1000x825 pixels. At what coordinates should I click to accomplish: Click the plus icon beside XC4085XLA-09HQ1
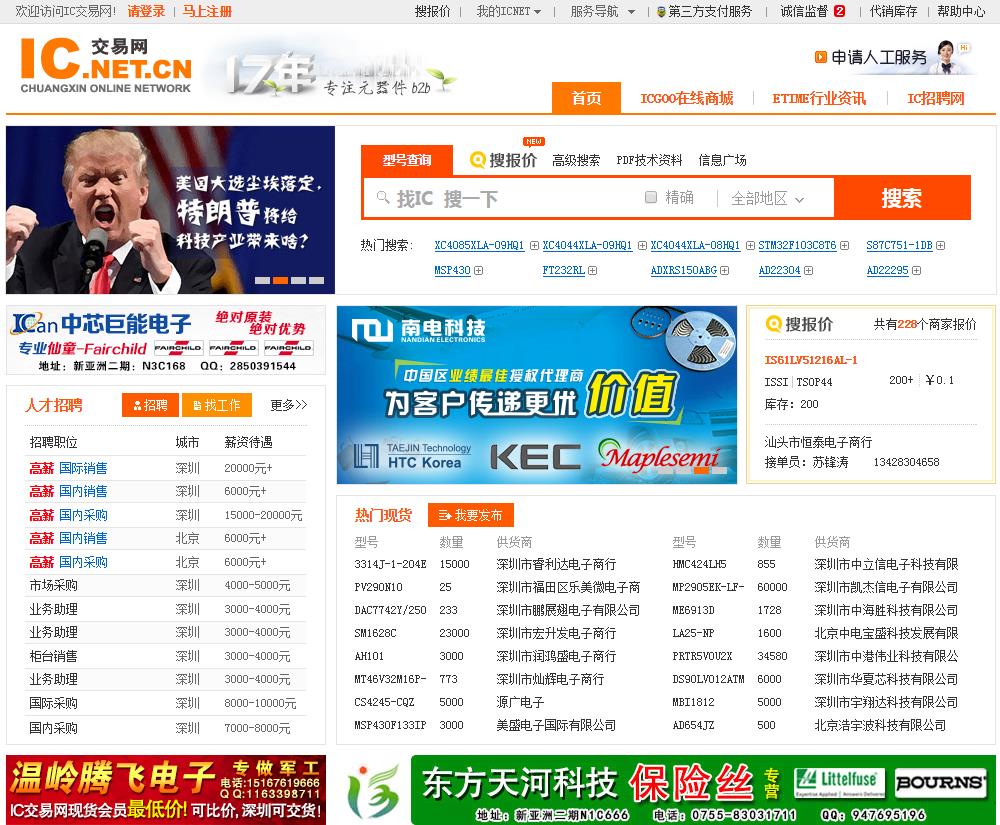pos(534,245)
